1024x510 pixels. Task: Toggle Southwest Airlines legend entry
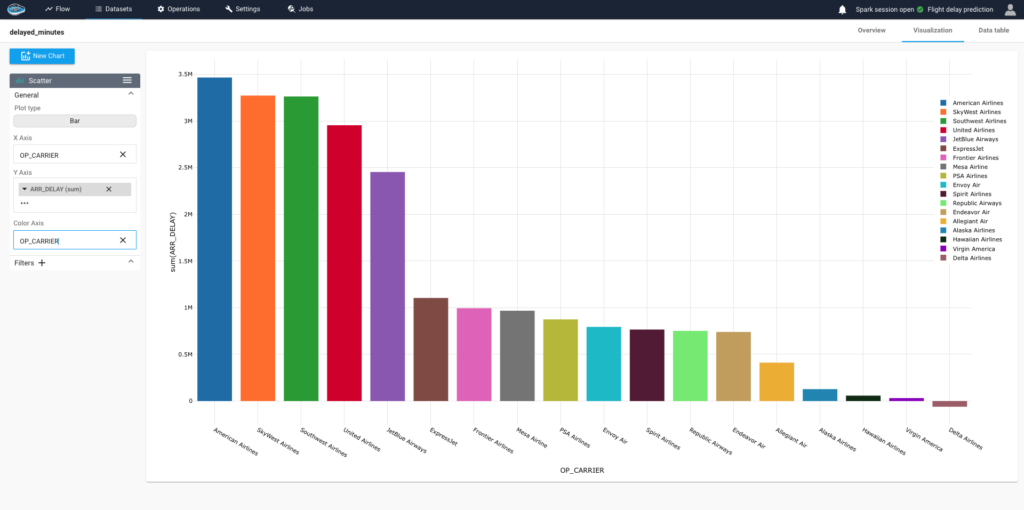tap(973, 121)
